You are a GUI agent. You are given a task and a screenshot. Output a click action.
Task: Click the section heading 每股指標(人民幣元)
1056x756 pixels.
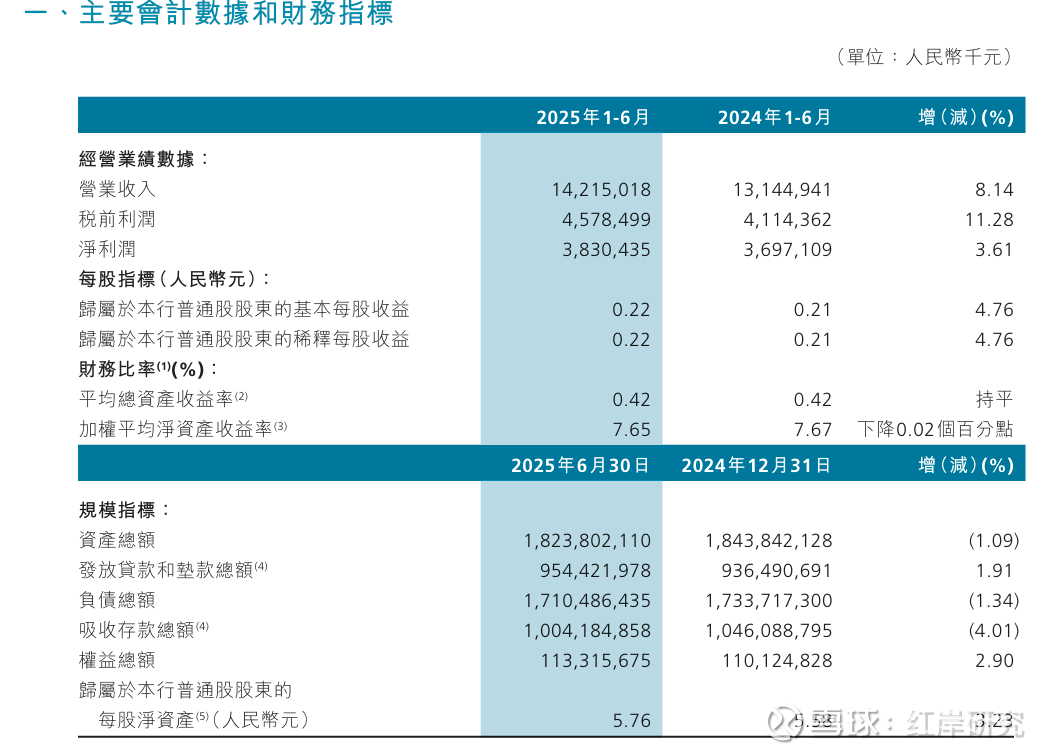[x=169, y=279]
